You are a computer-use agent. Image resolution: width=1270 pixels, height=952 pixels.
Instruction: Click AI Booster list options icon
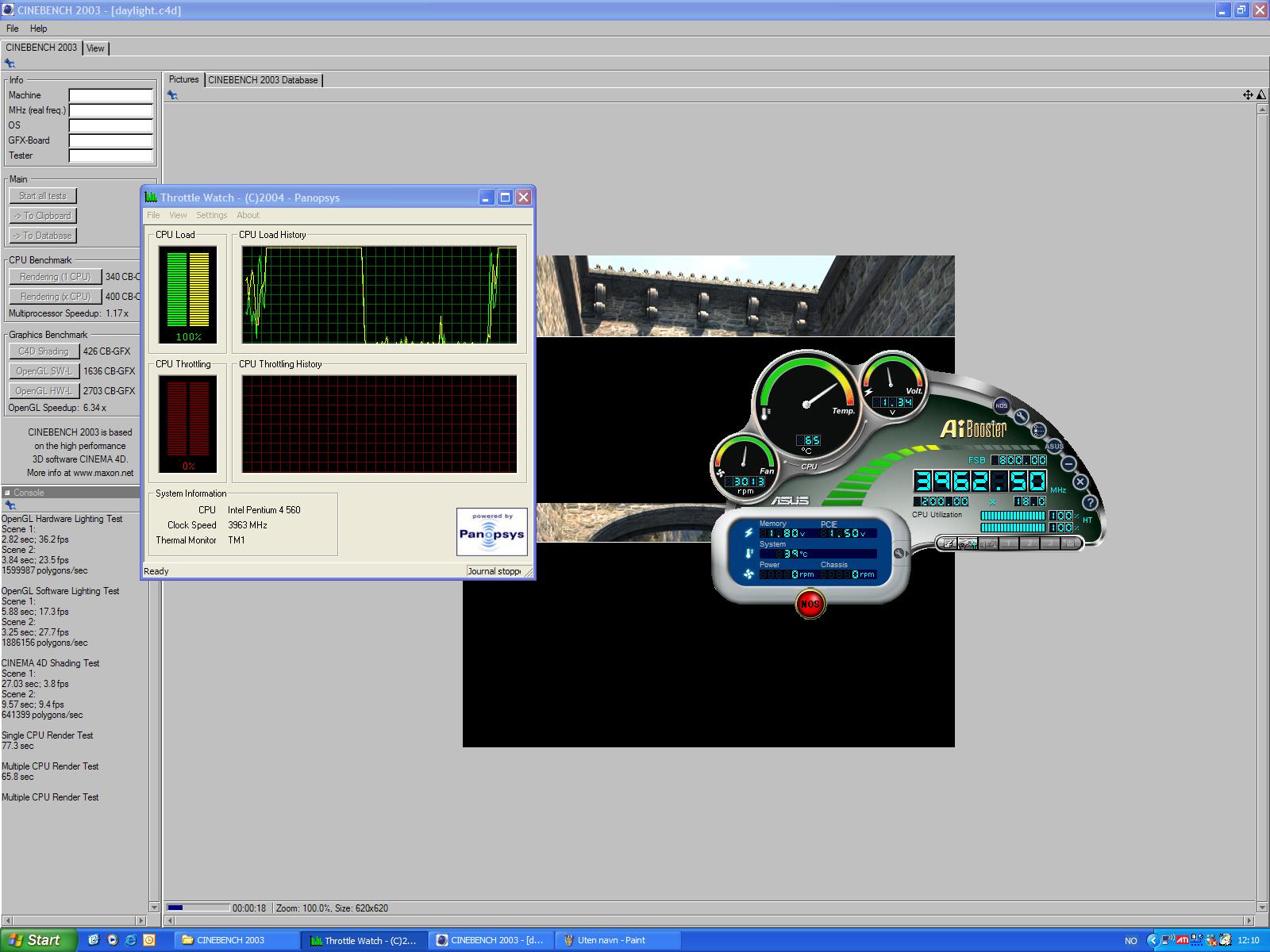(1038, 430)
